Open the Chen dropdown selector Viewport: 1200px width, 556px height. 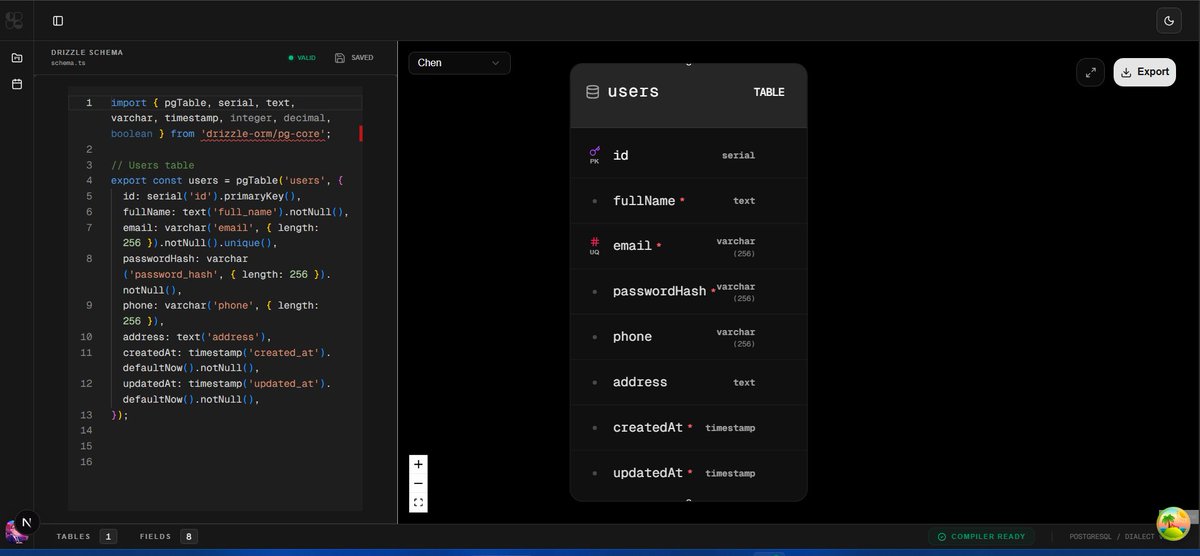(459, 63)
